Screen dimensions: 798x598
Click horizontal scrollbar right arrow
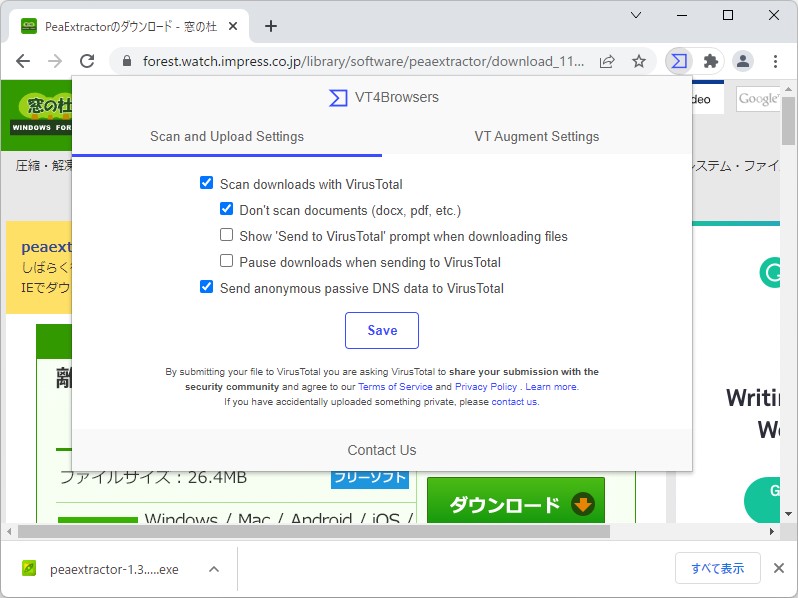772,531
